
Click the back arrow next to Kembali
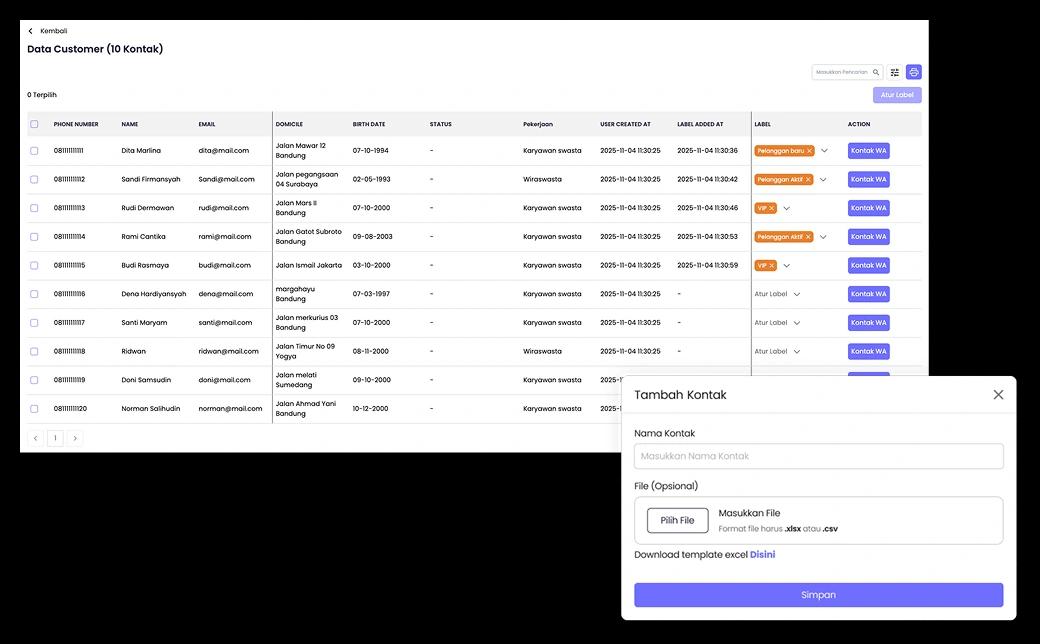30,31
